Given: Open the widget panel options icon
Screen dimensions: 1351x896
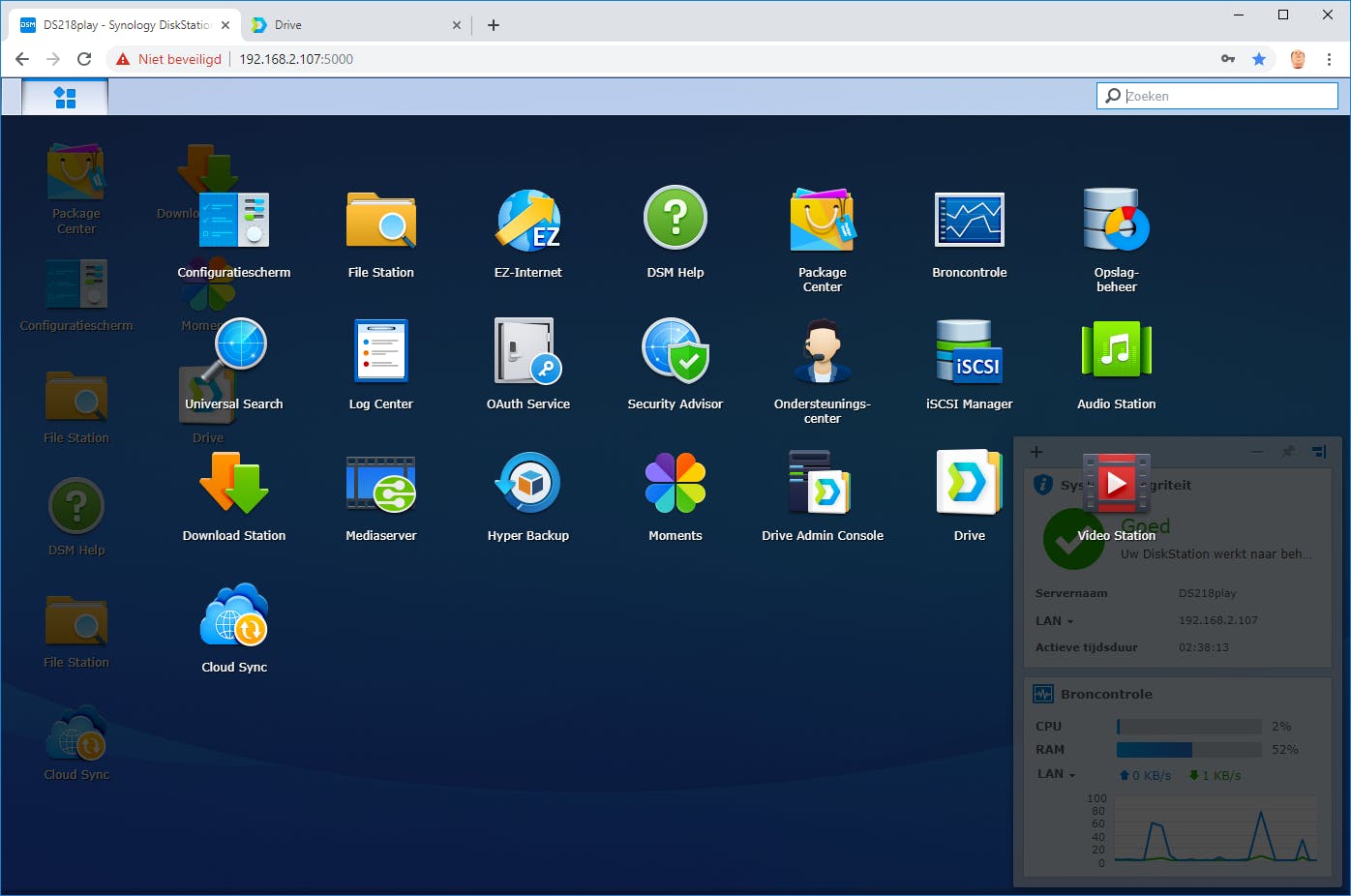Looking at the screenshot, I should 1319,452.
